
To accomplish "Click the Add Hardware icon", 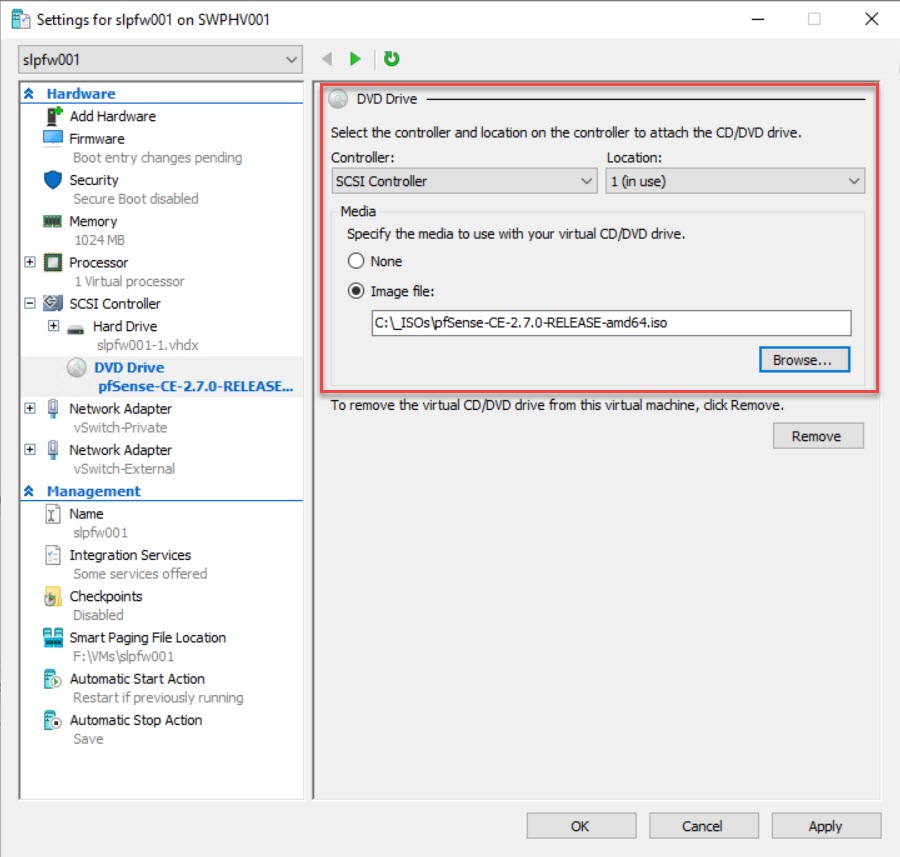I will pos(53,116).
